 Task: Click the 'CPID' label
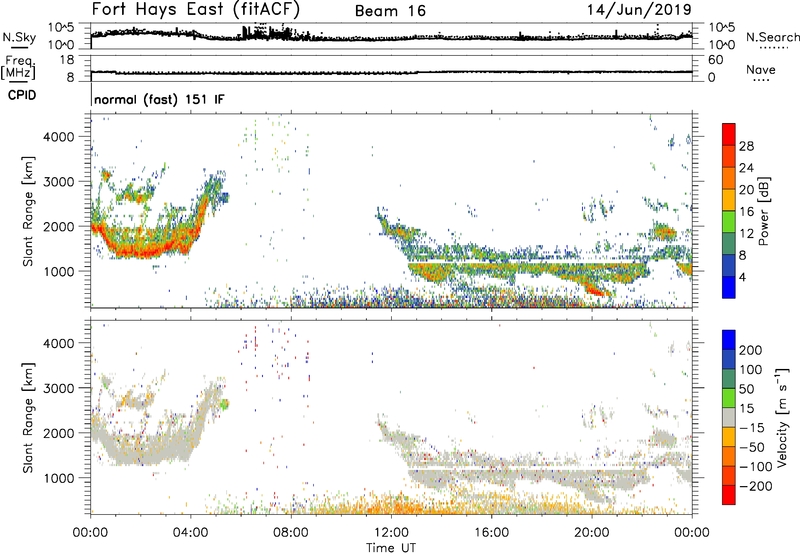coord(22,95)
